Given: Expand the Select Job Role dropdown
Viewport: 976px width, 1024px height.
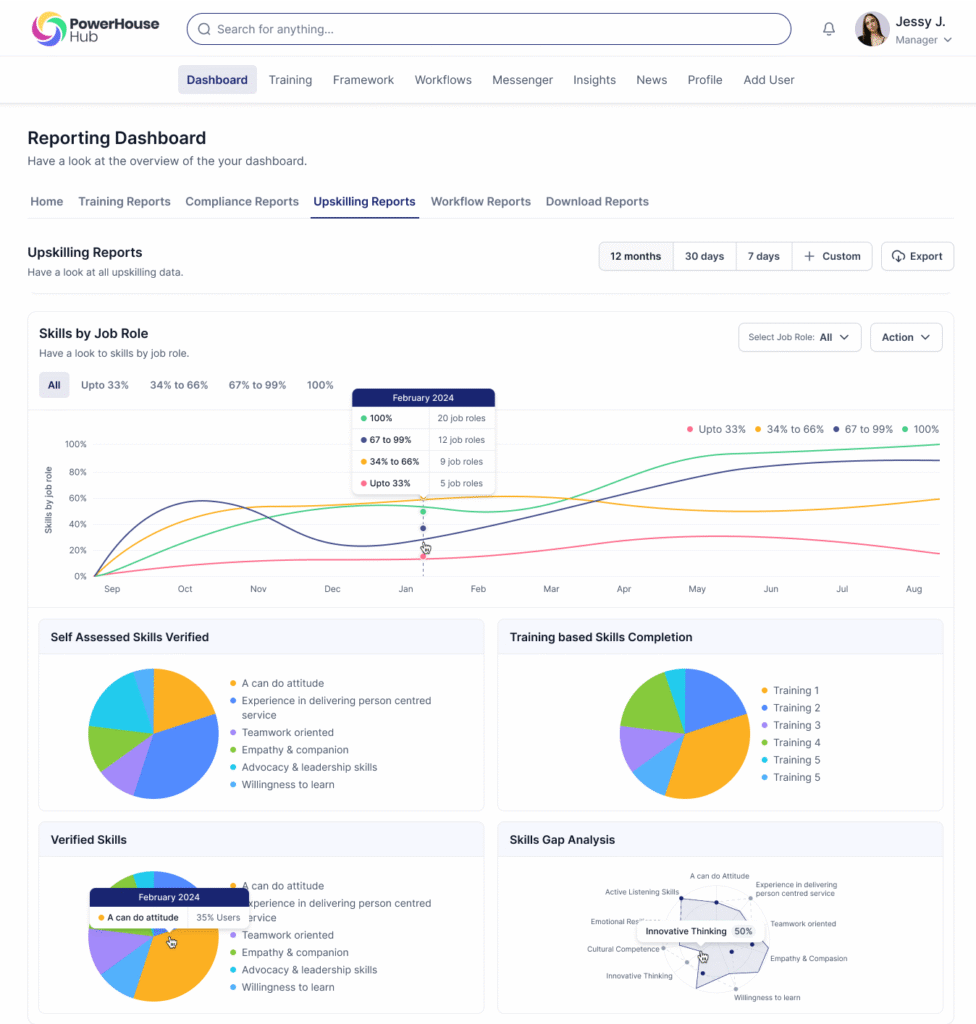Looking at the screenshot, I should click(799, 337).
